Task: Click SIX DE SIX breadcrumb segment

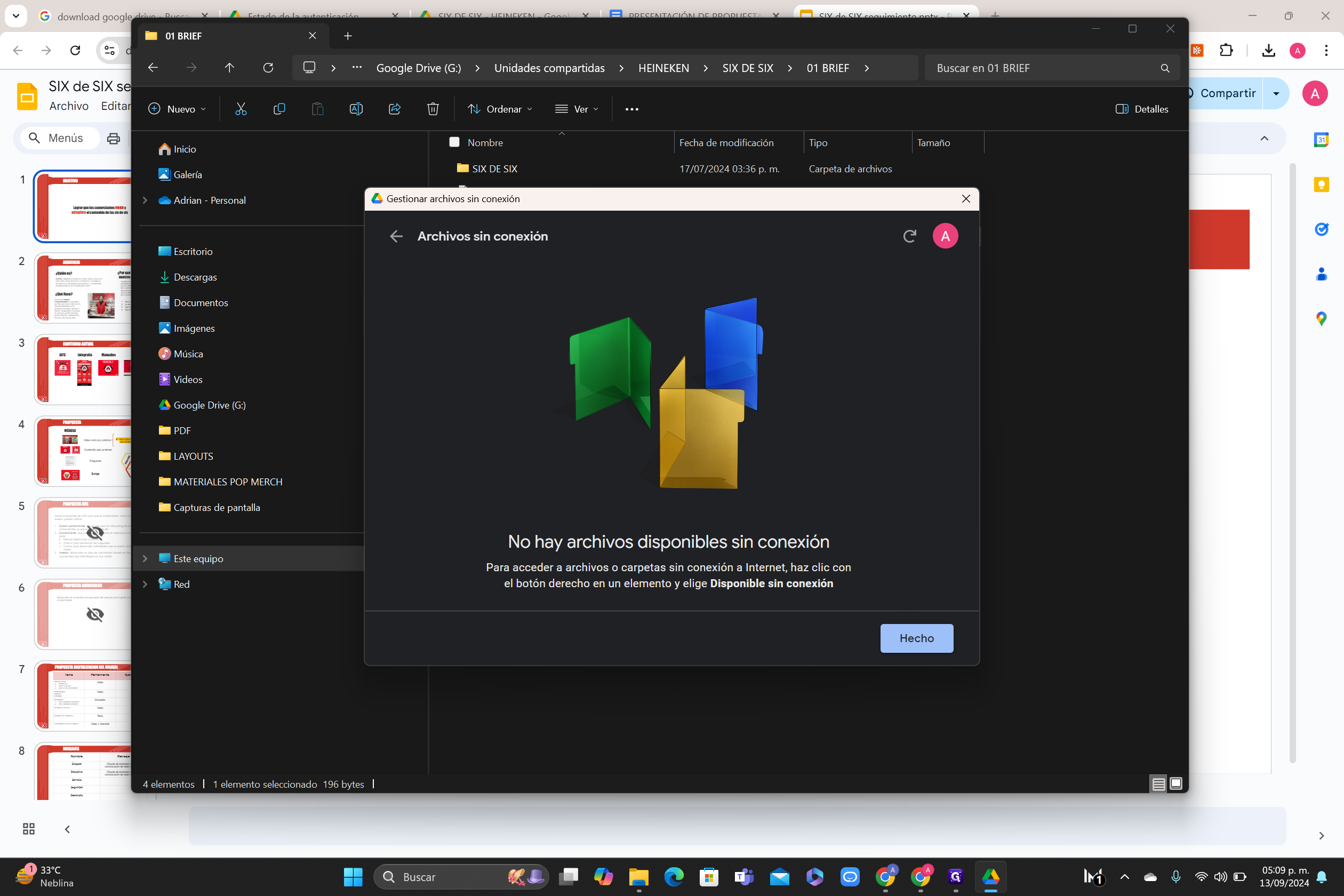Action: point(747,68)
